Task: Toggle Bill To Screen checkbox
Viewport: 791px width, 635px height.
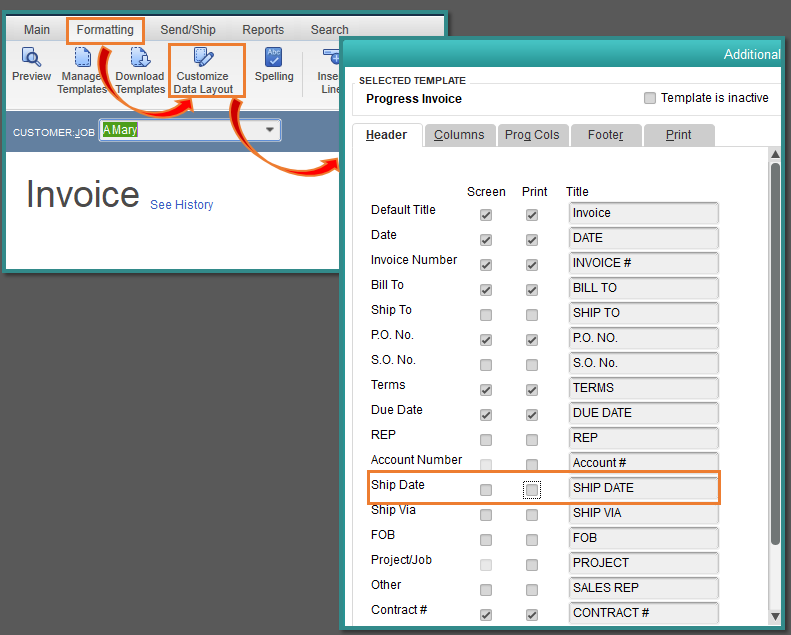Action: click(x=486, y=290)
